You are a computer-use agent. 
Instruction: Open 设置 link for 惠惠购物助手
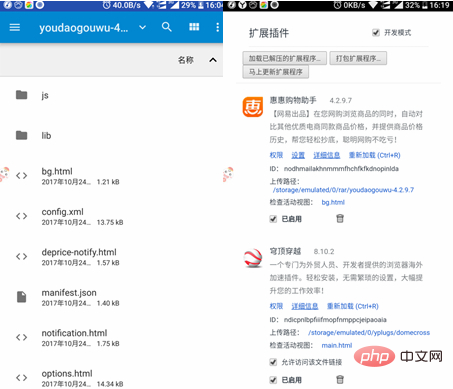tap(298, 155)
